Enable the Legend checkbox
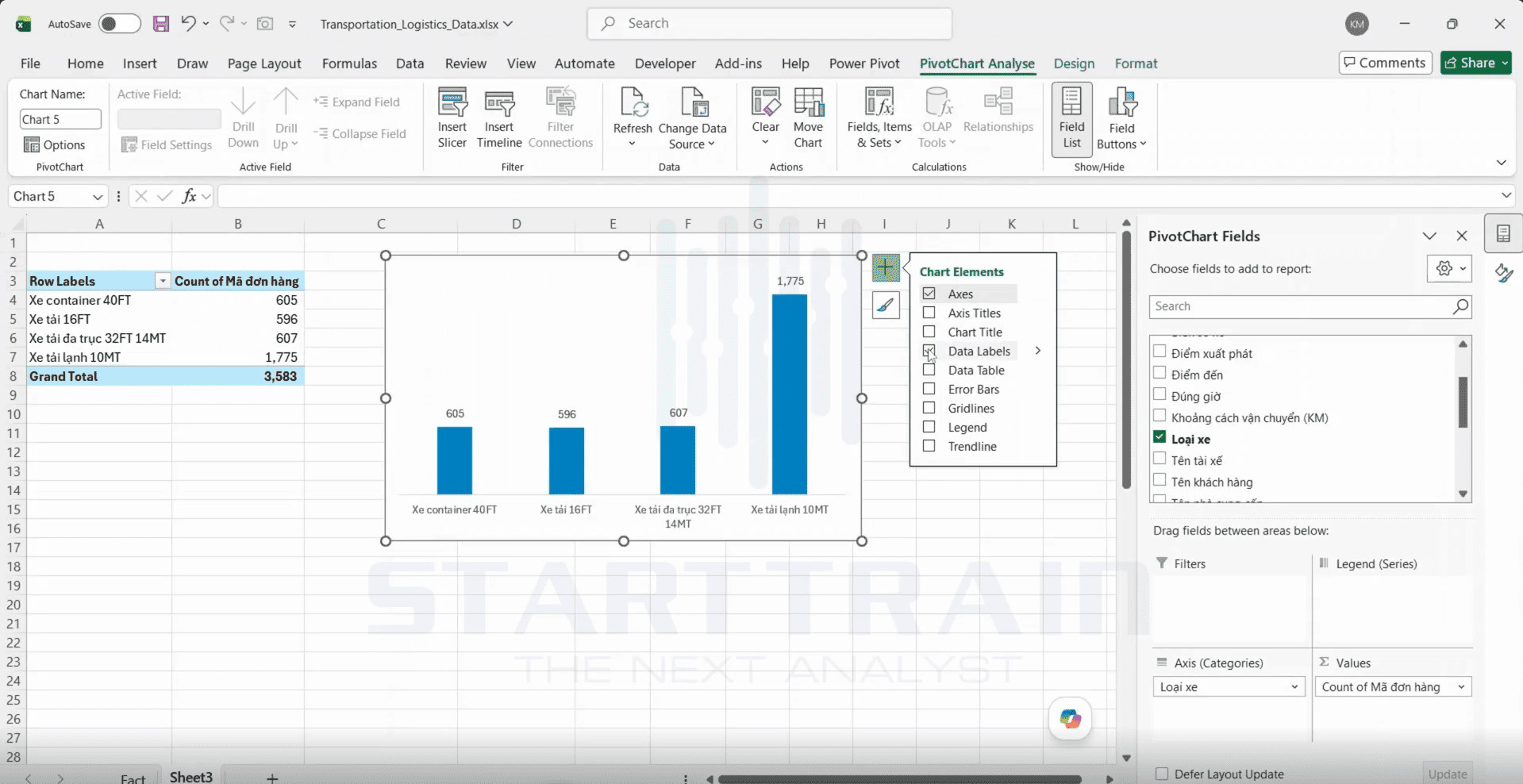 pos(929,427)
